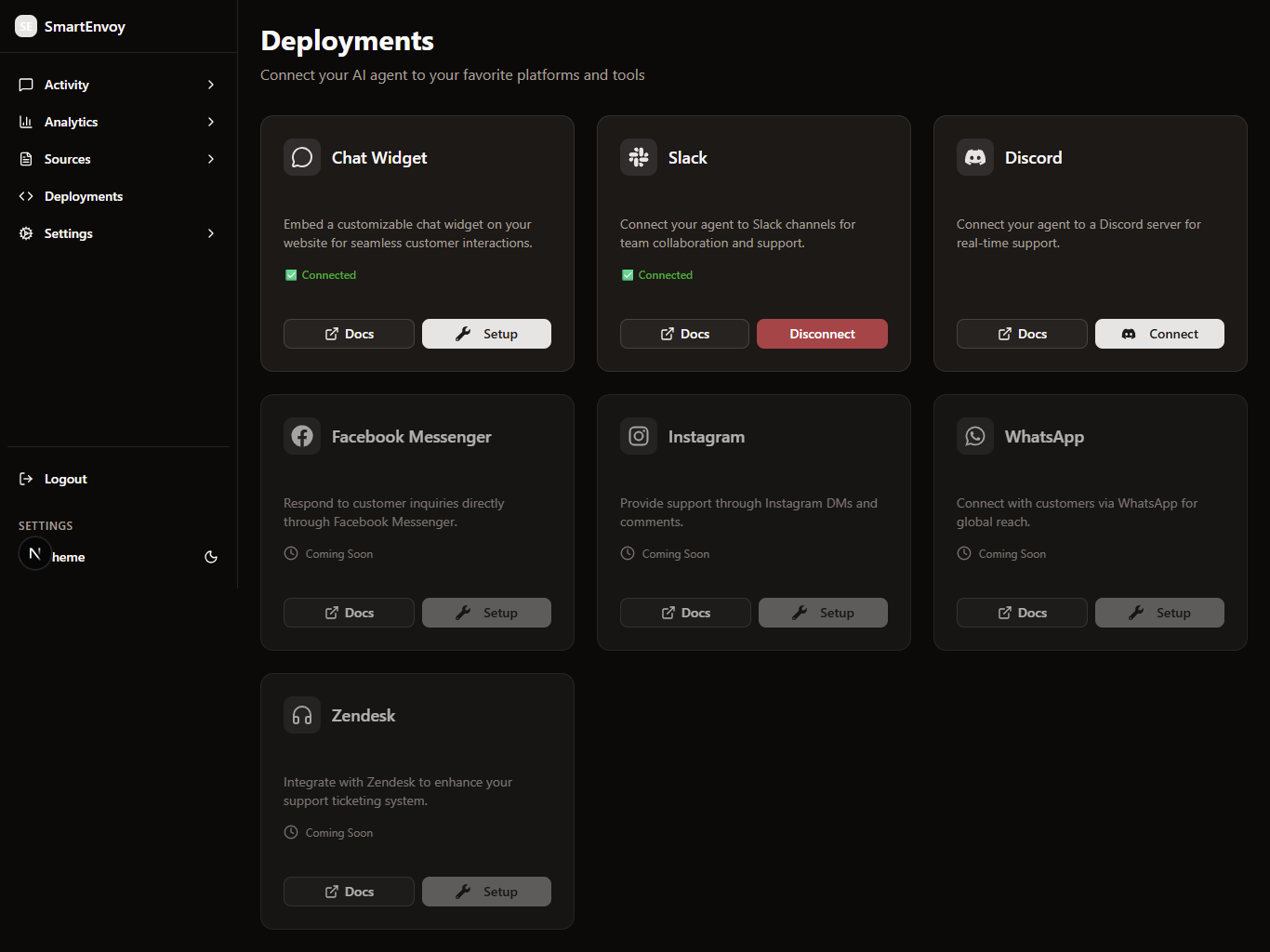
Task: Connect the Discord integration
Action: coord(1159,334)
